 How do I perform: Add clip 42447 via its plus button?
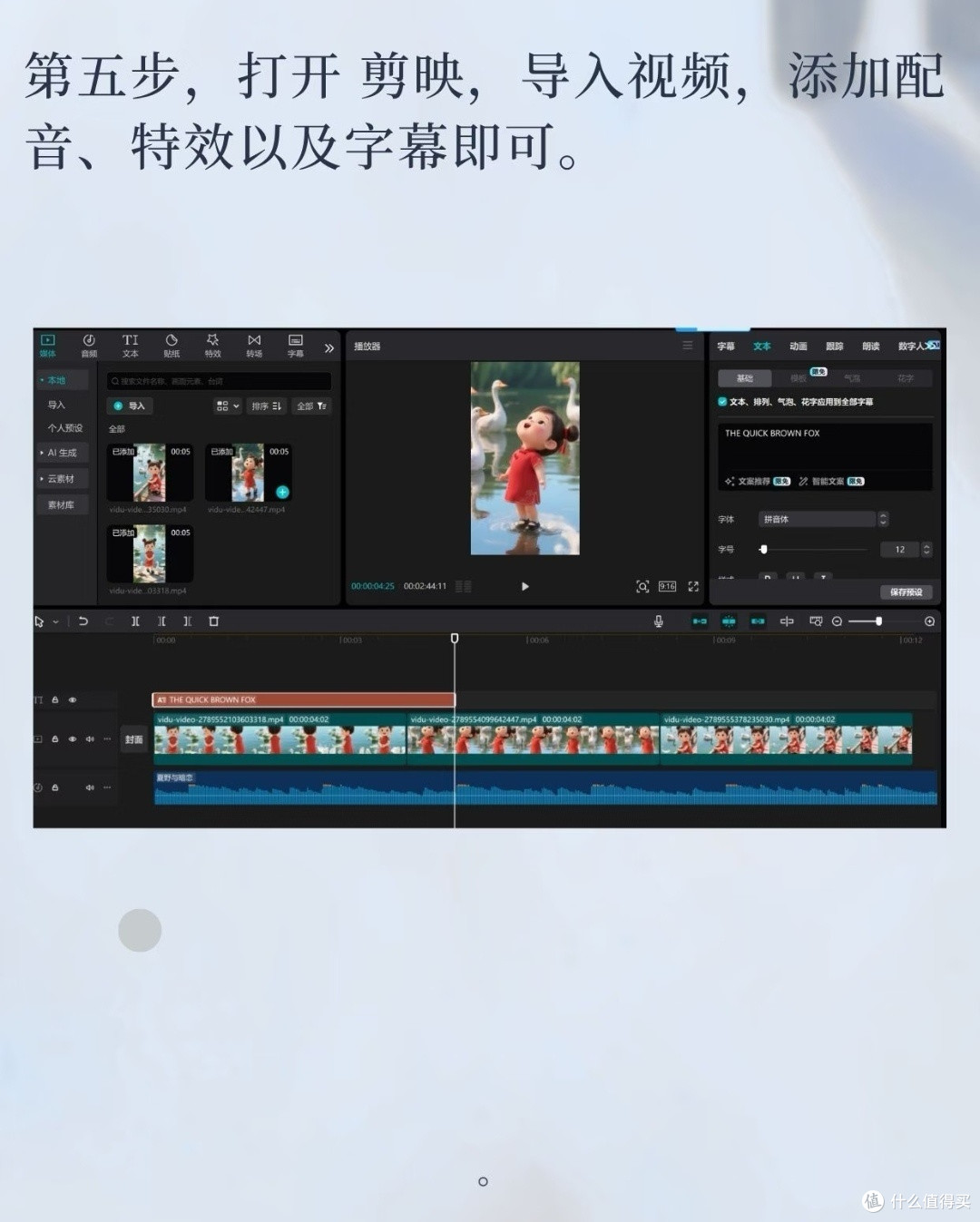pyautogui.click(x=282, y=492)
